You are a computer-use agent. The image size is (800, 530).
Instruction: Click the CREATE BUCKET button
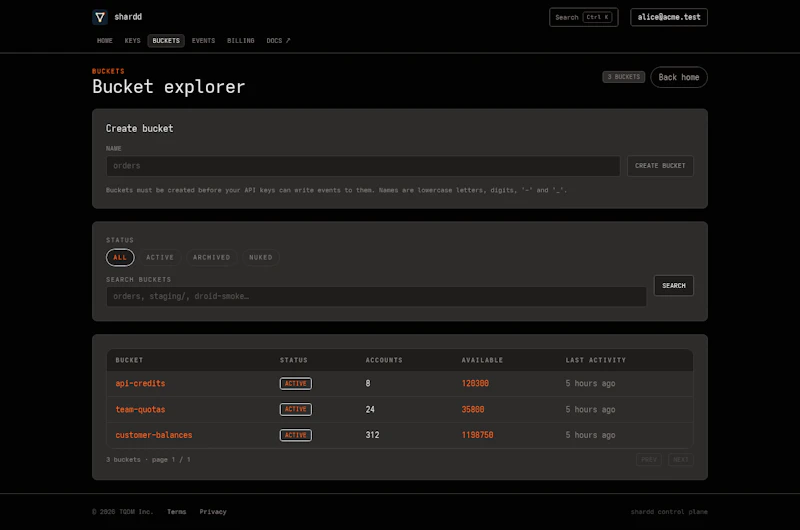point(660,166)
